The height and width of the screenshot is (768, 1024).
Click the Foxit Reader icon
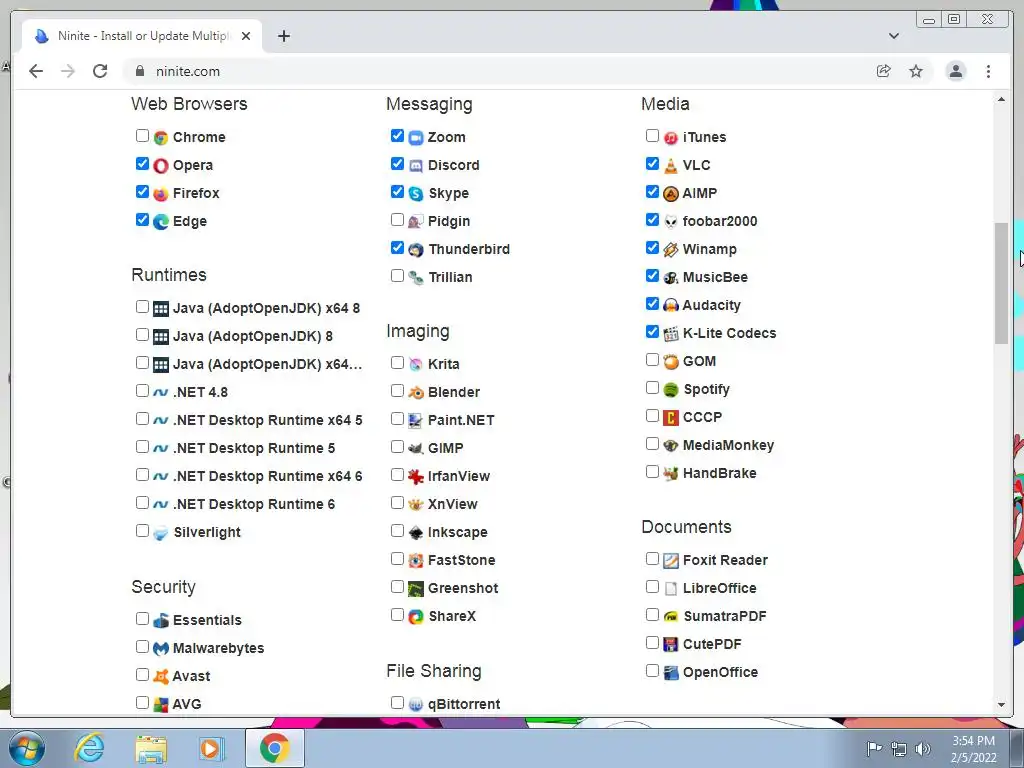click(x=671, y=561)
